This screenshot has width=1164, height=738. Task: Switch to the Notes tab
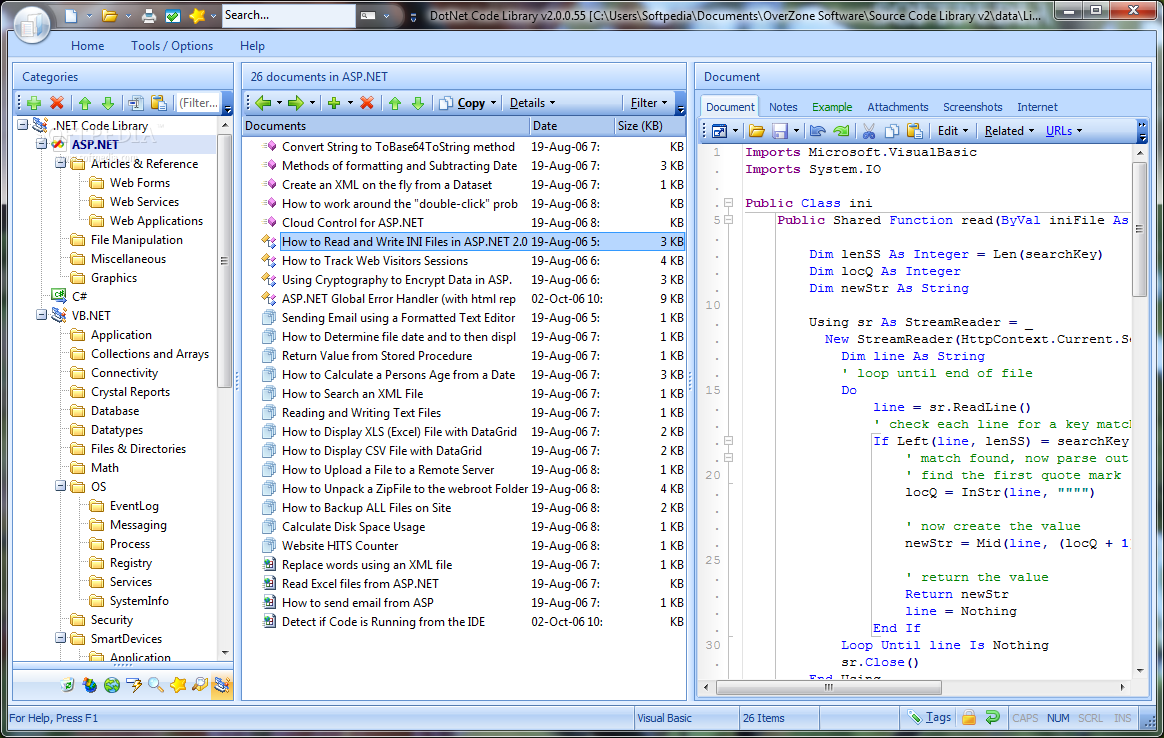click(783, 107)
